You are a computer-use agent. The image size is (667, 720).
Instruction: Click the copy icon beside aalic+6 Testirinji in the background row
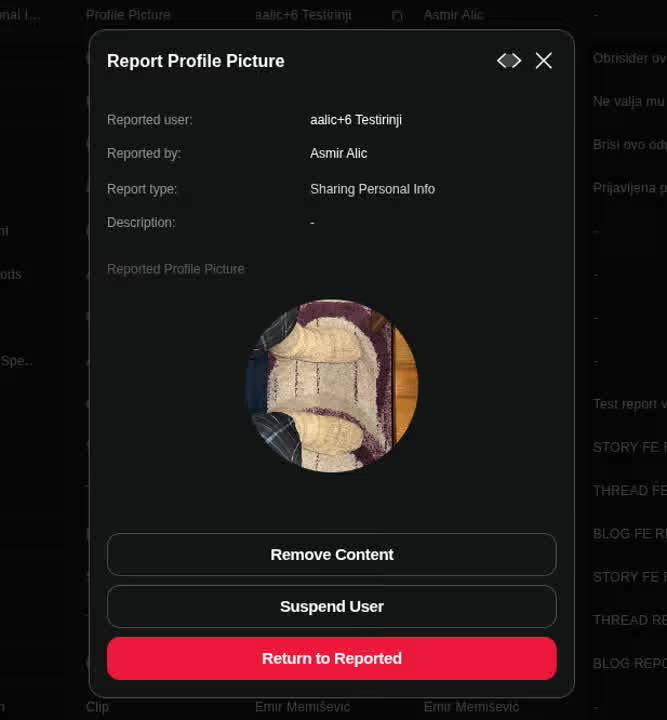pos(397,17)
